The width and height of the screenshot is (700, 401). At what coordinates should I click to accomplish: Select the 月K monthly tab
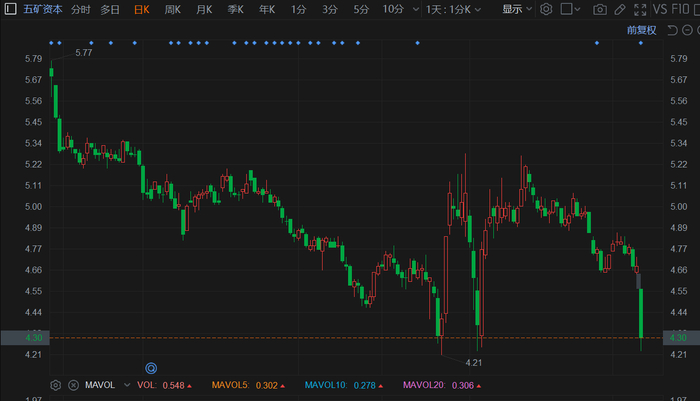point(204,9)
